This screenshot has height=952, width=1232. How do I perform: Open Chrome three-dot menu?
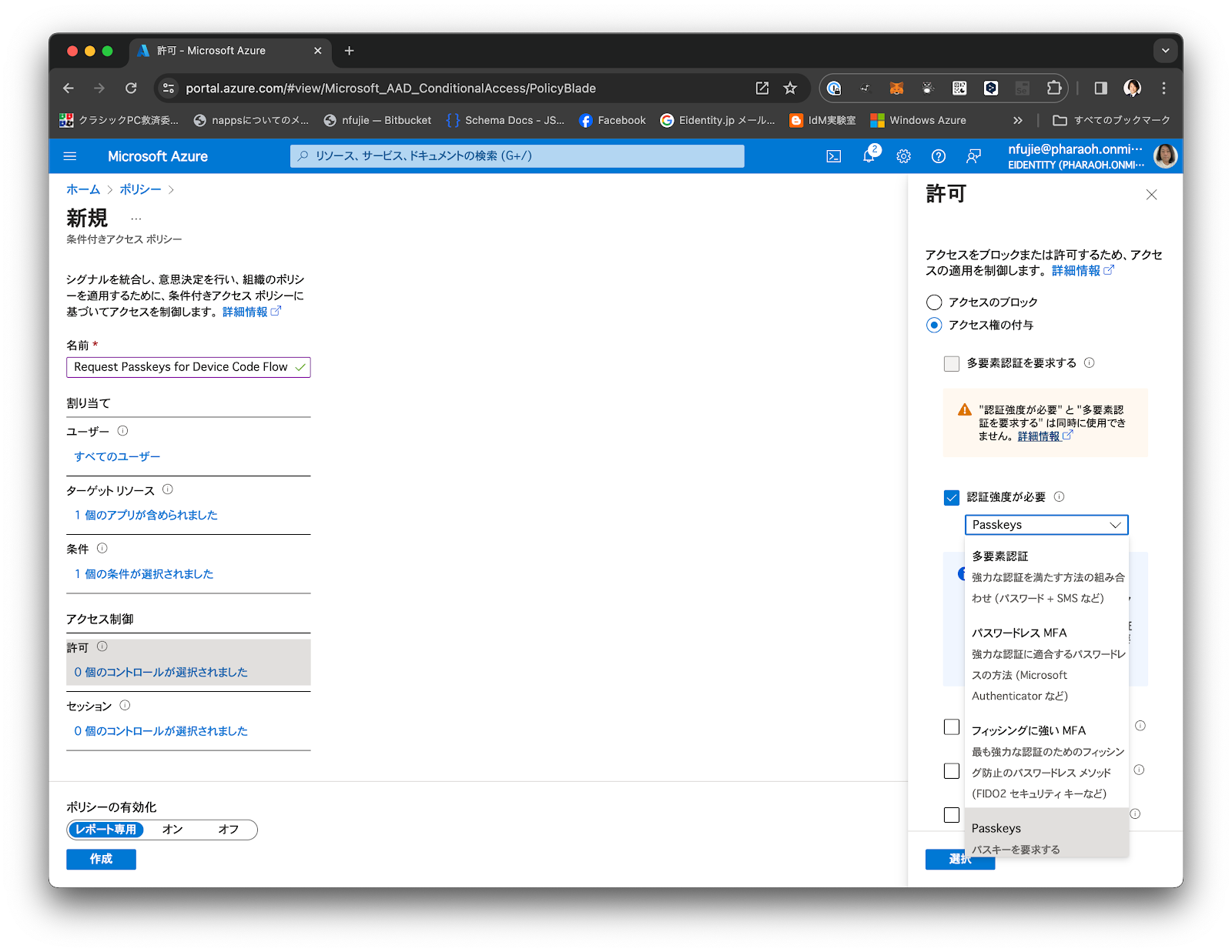tap(1163, 88)
